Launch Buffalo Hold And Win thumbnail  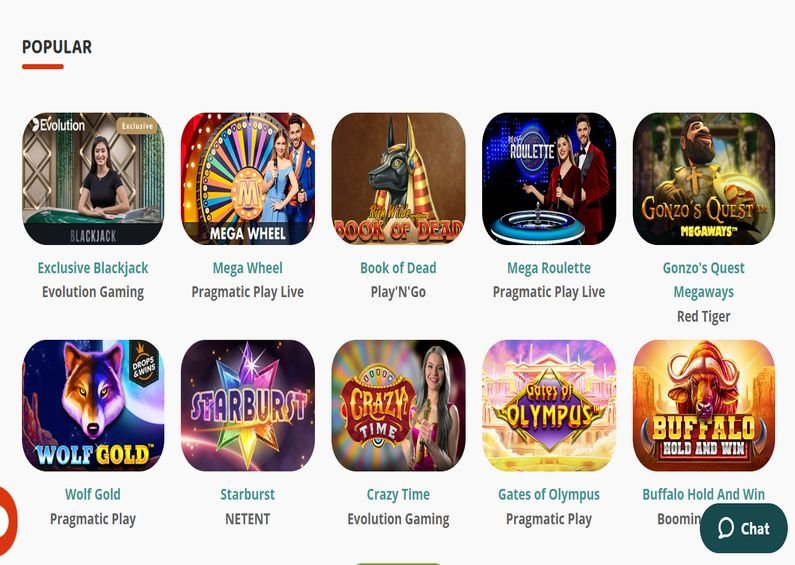(x=703, y=405)
